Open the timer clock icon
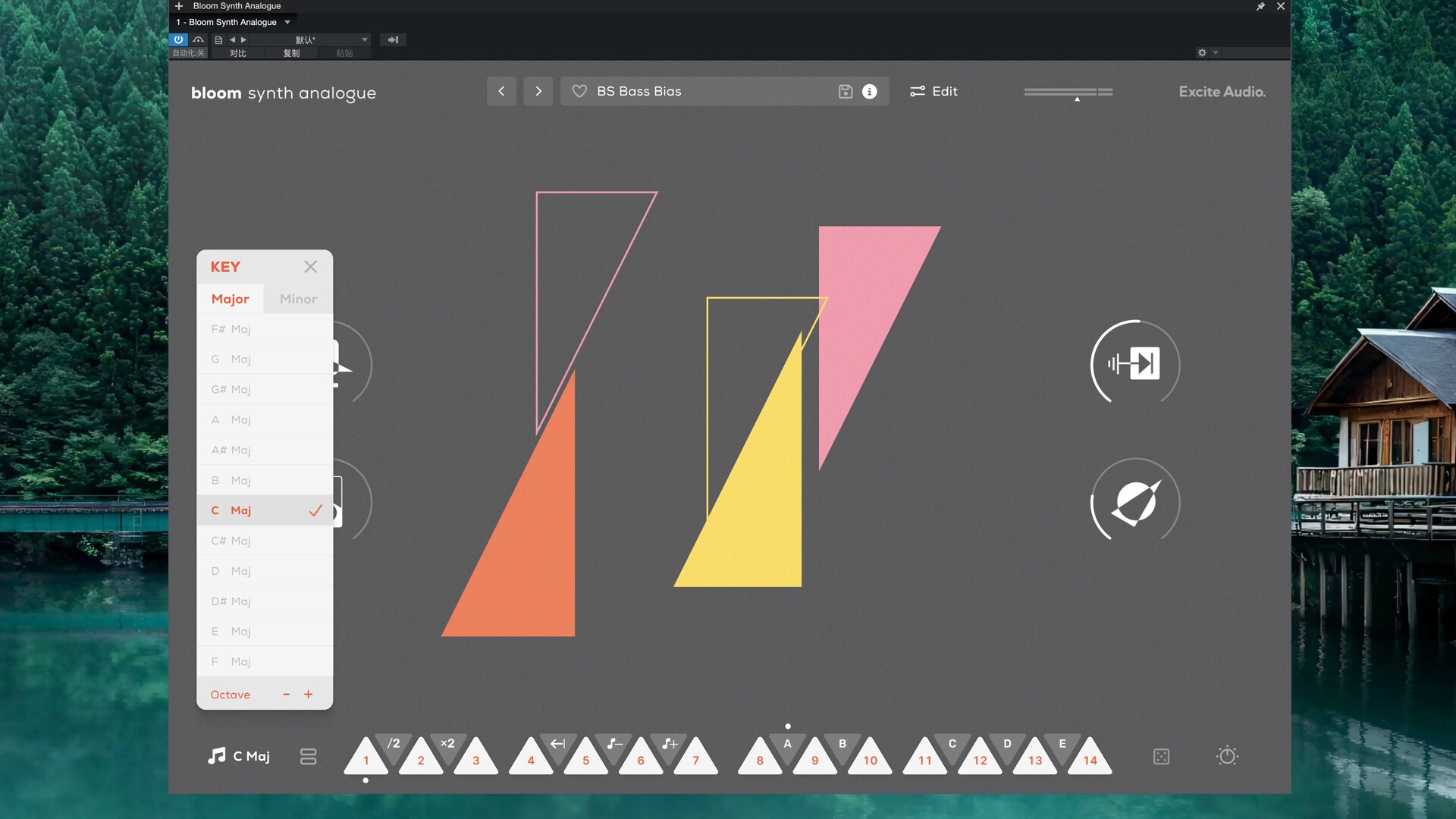1456x819 pixels. click(1227, 756)
